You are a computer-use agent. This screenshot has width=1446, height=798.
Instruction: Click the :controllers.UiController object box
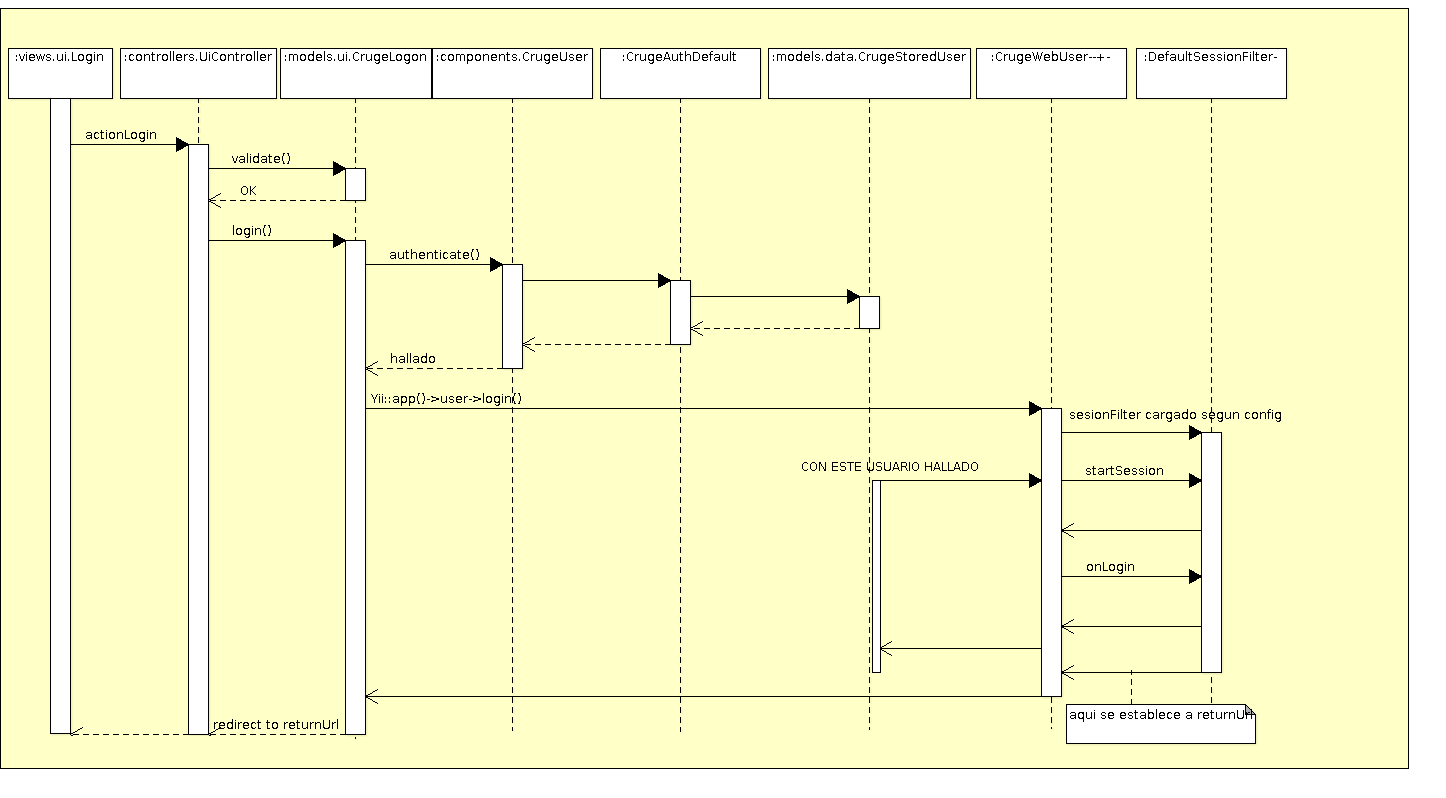(x=198, y=71)
